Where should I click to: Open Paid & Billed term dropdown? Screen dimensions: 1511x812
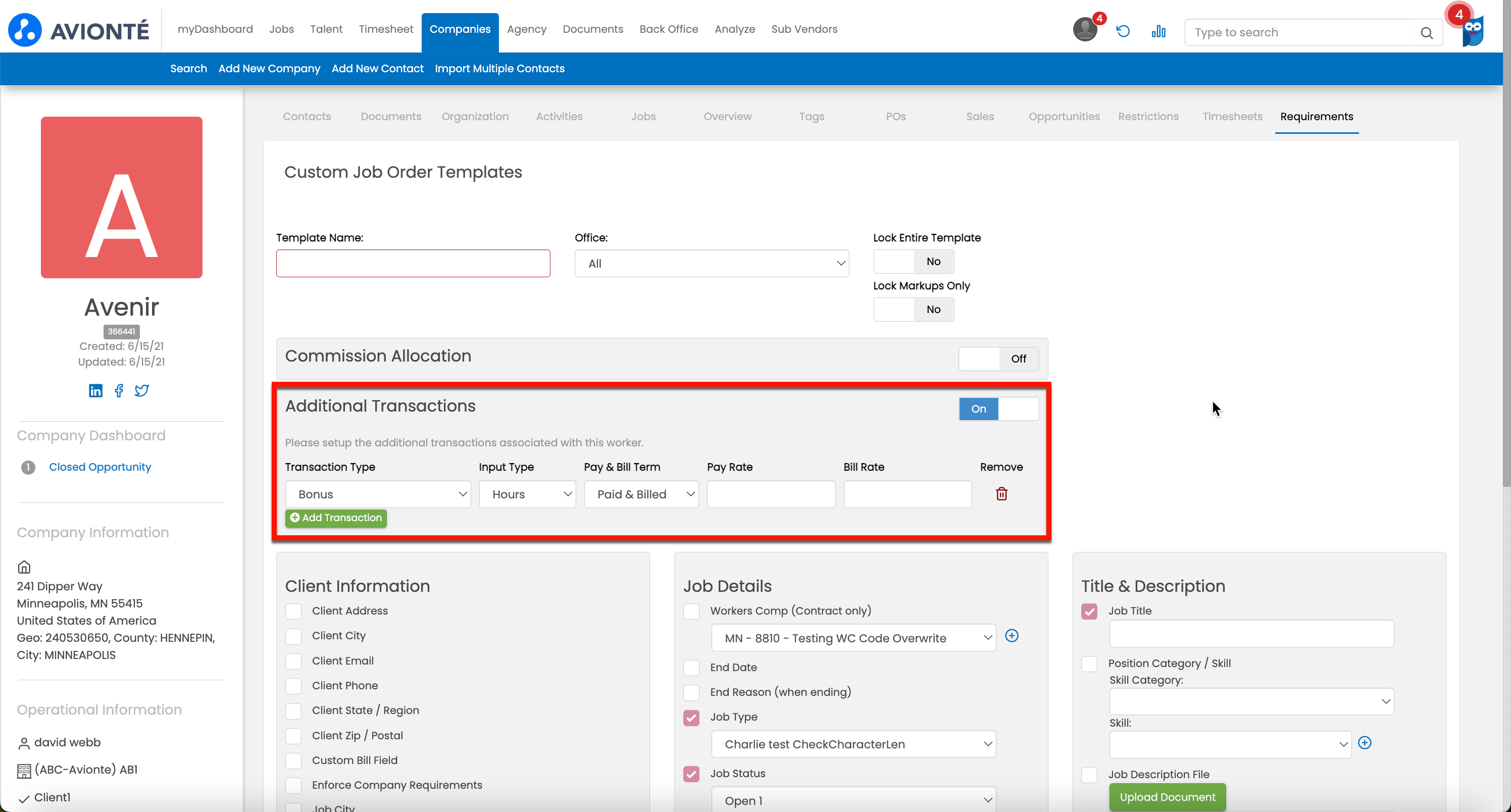tap(641, 494)
